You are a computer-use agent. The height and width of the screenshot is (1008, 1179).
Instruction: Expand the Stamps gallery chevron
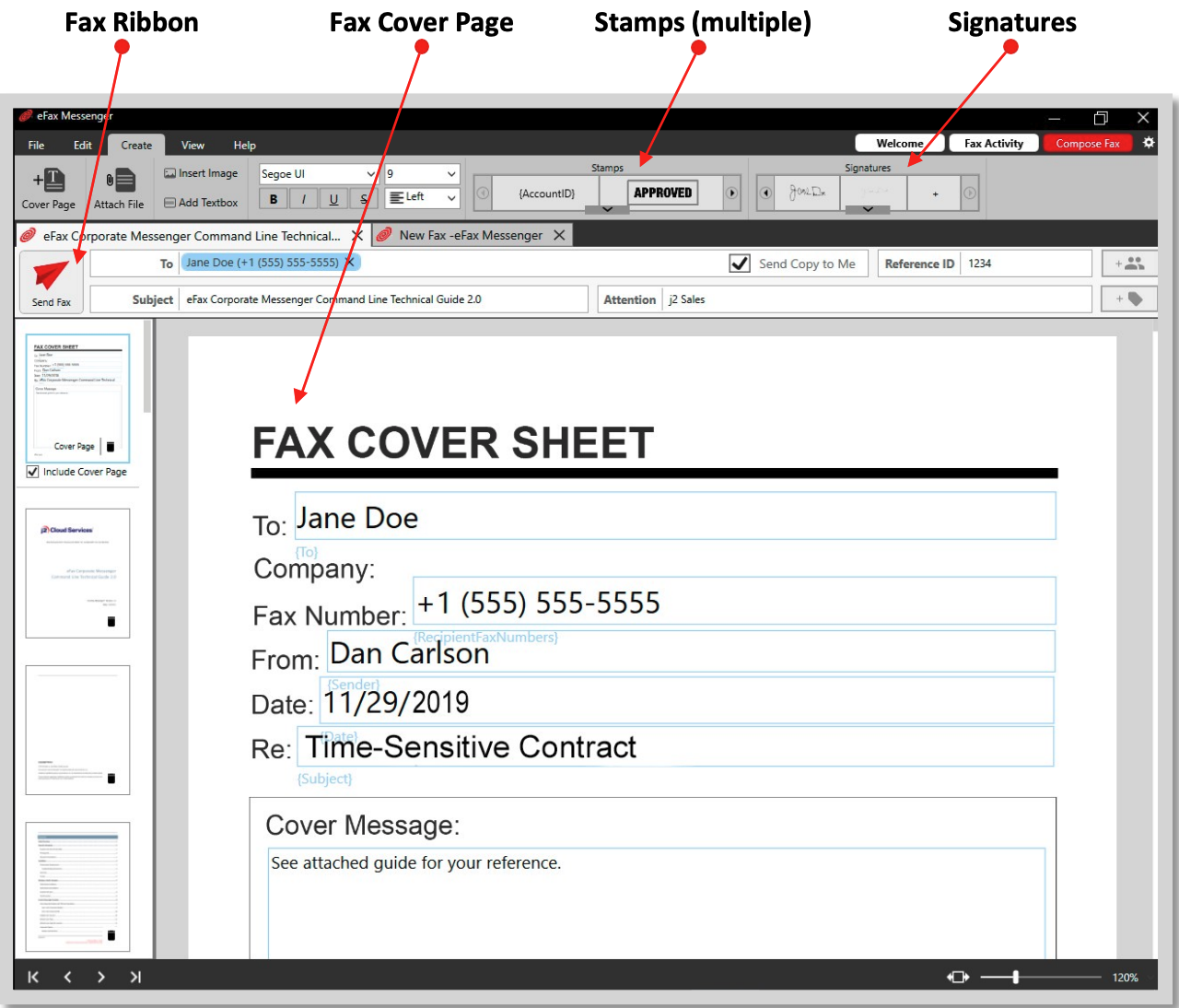(607, 209)
